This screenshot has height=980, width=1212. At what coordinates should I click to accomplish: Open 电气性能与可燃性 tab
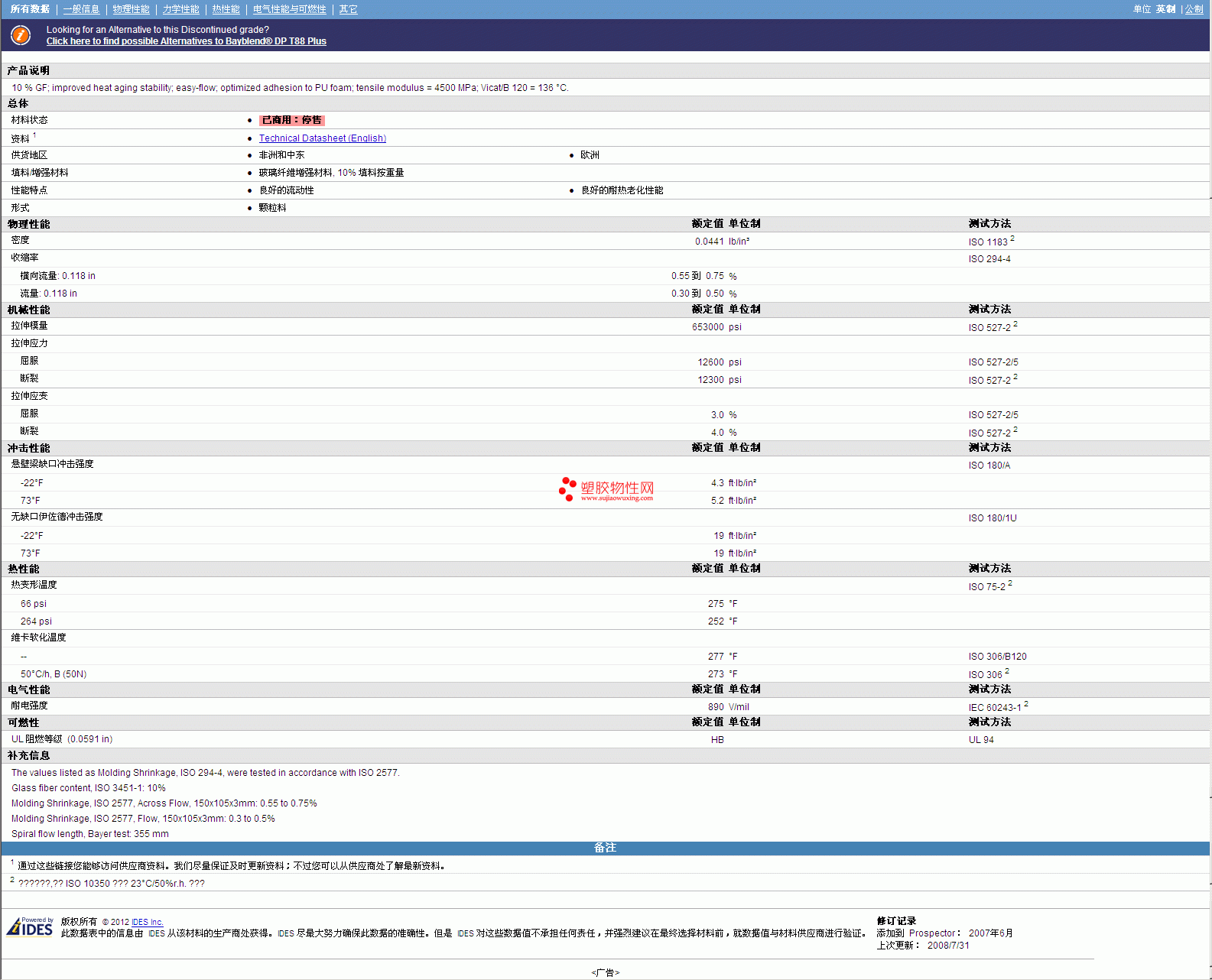(x=289, y=9)
